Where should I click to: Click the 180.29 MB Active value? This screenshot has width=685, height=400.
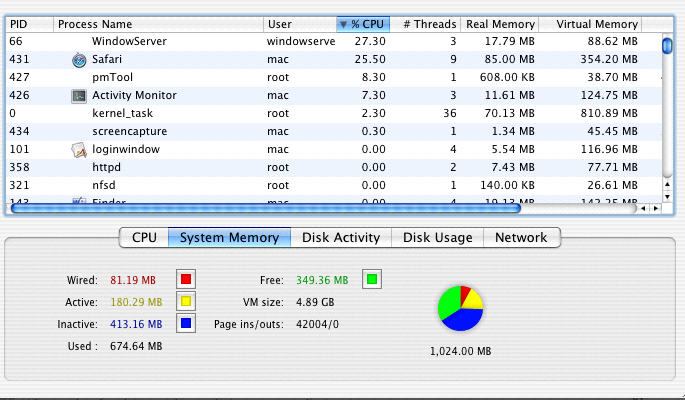click(136, 302)
